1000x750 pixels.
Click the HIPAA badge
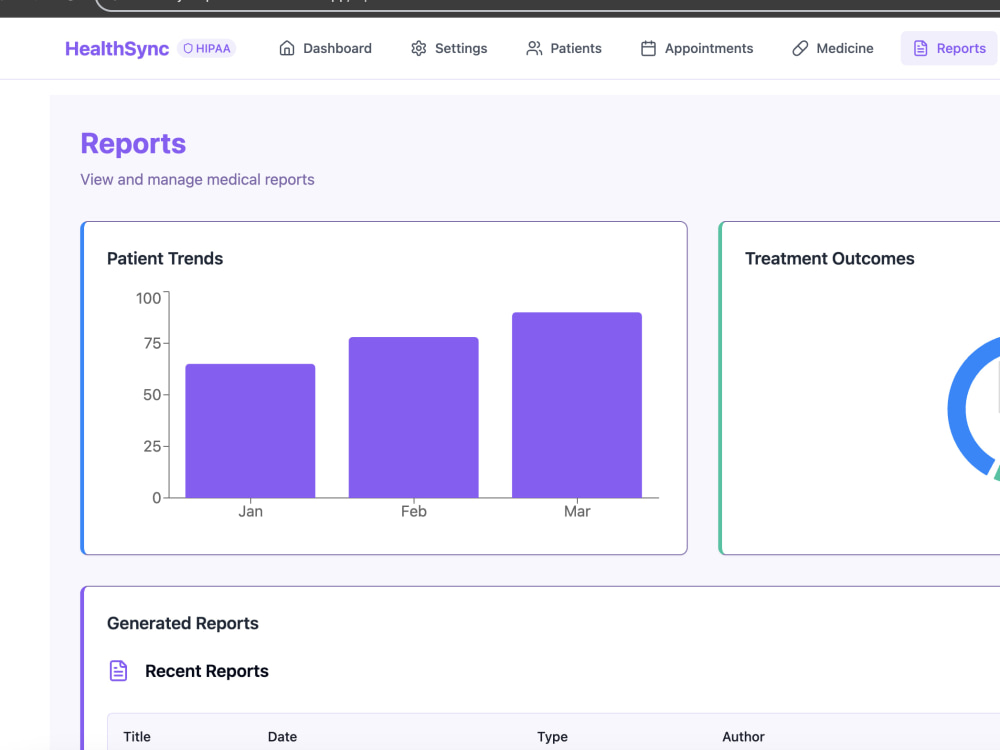click(207, 48)
